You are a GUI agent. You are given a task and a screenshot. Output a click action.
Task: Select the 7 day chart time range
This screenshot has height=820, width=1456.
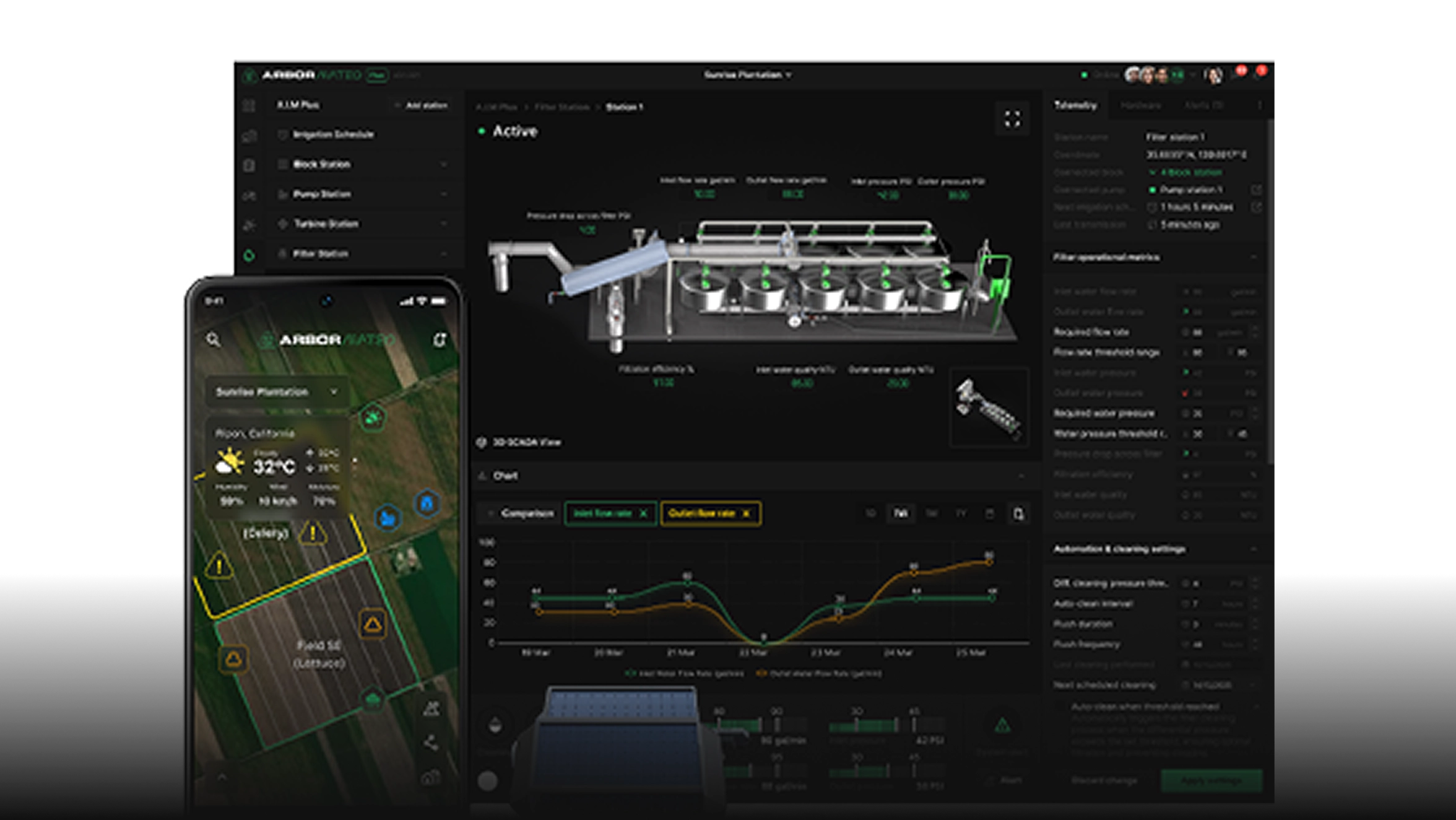900,513
